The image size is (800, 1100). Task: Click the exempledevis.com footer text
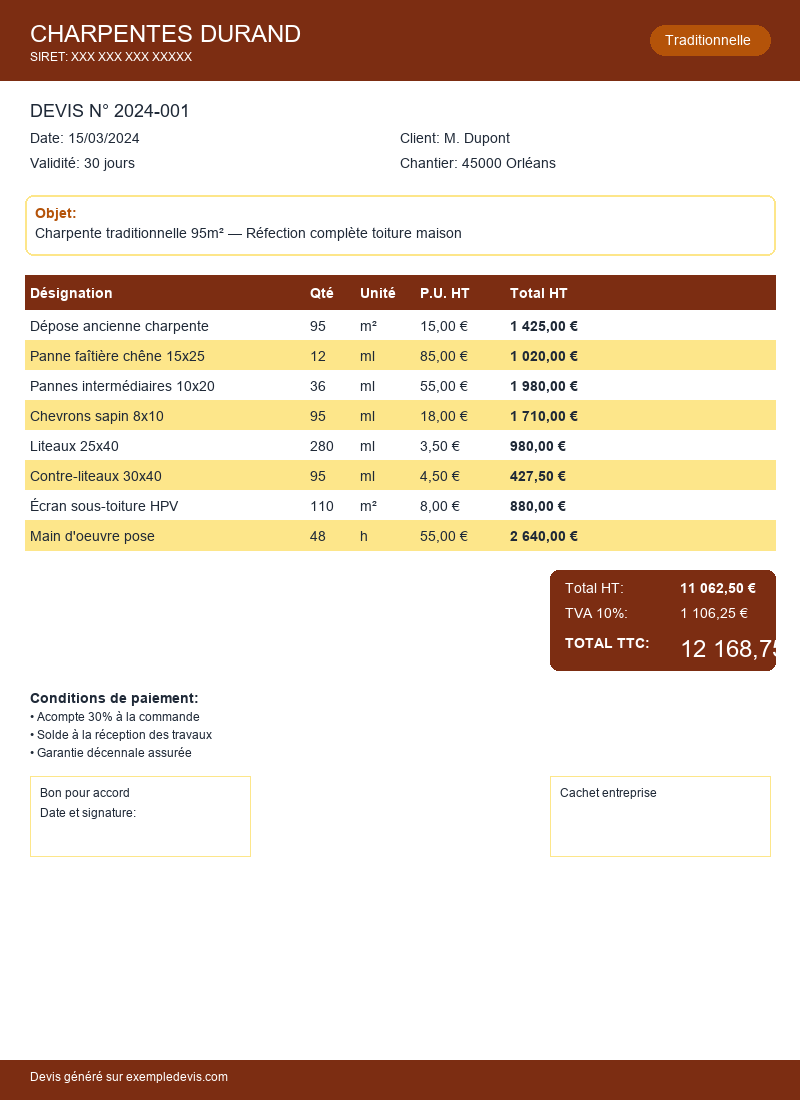tap(129, 1077)
